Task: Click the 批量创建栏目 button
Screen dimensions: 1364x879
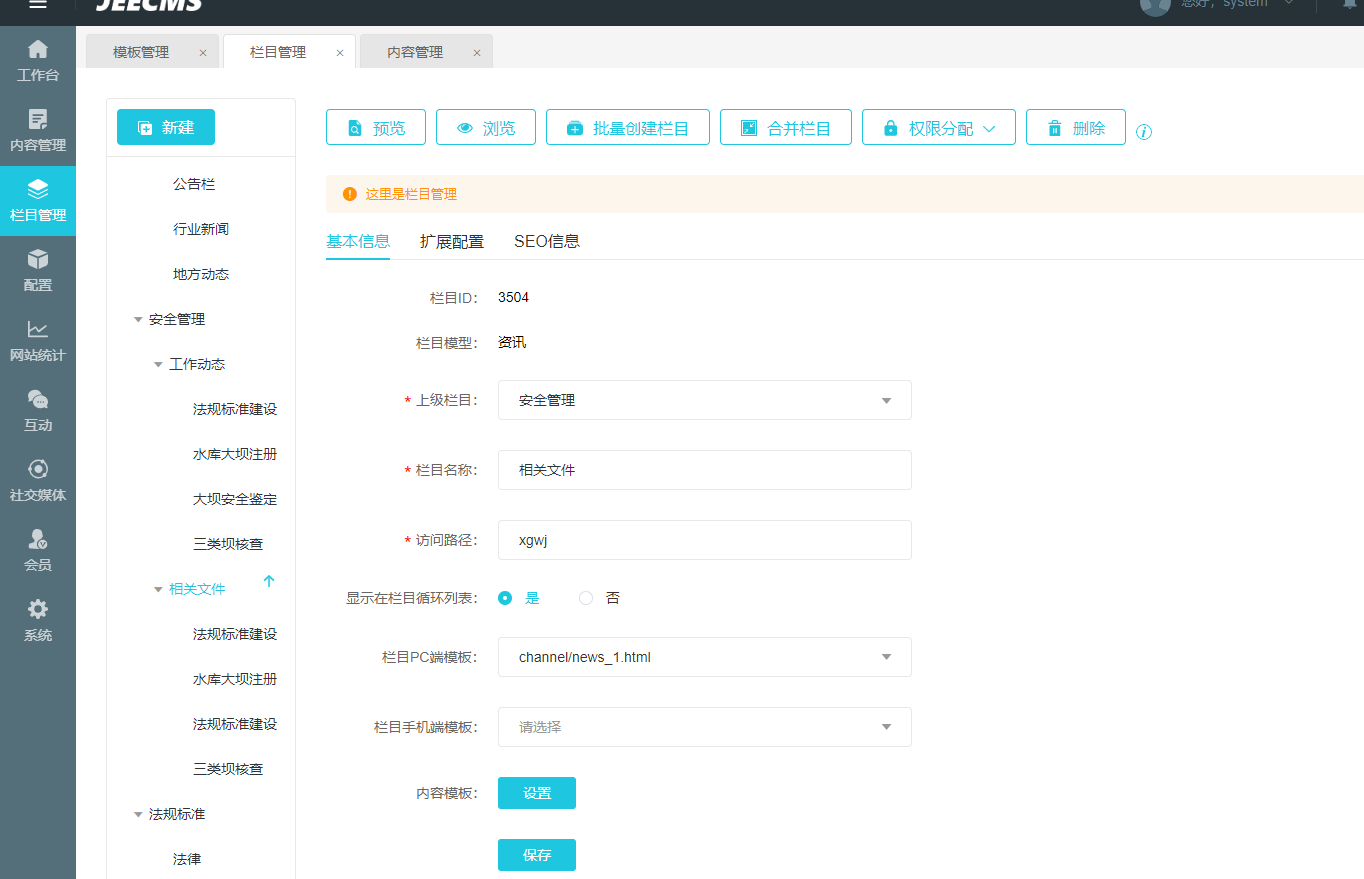Action: tap(627, 128)
